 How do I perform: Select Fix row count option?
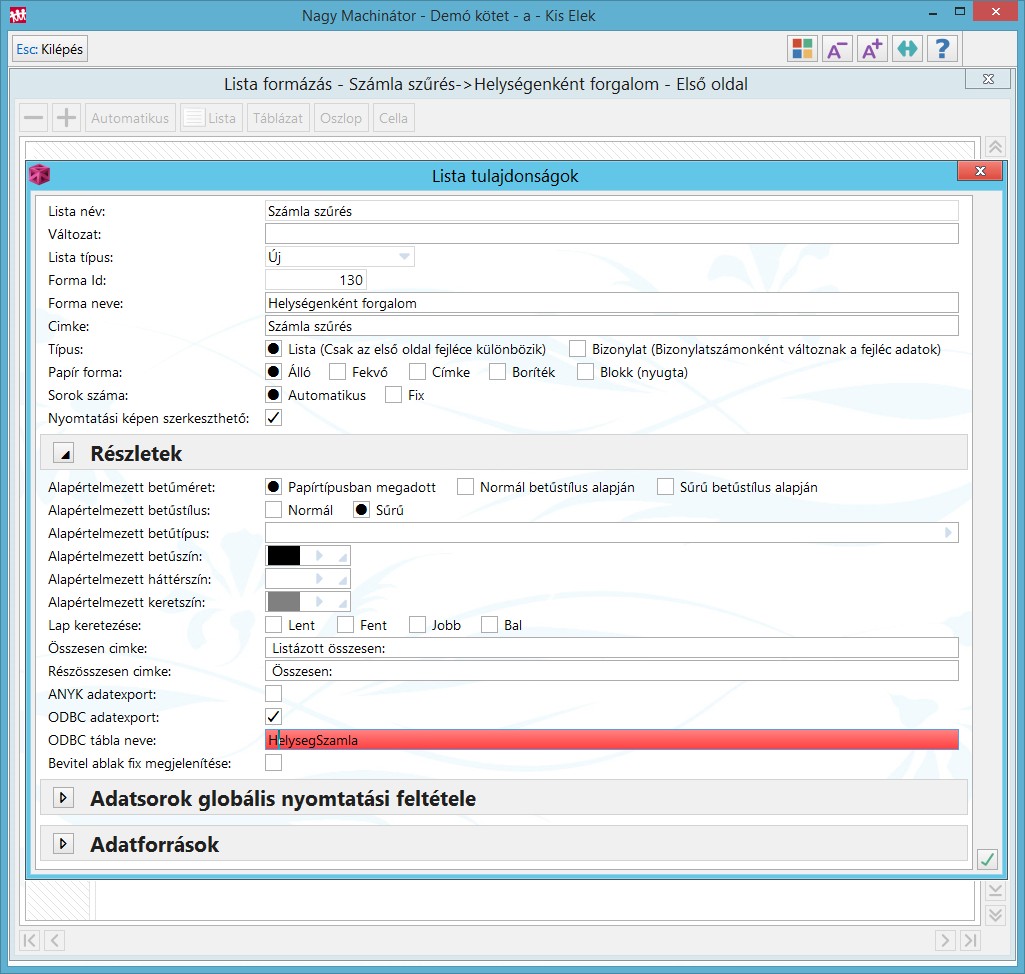(x=393, y=395)
